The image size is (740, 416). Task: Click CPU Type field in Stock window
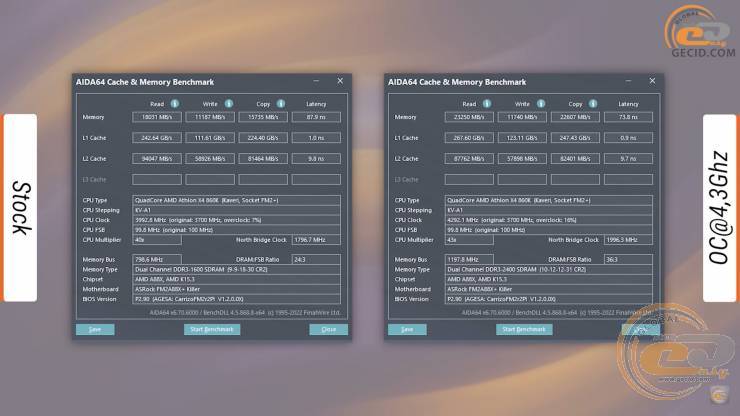pos(236,200)
